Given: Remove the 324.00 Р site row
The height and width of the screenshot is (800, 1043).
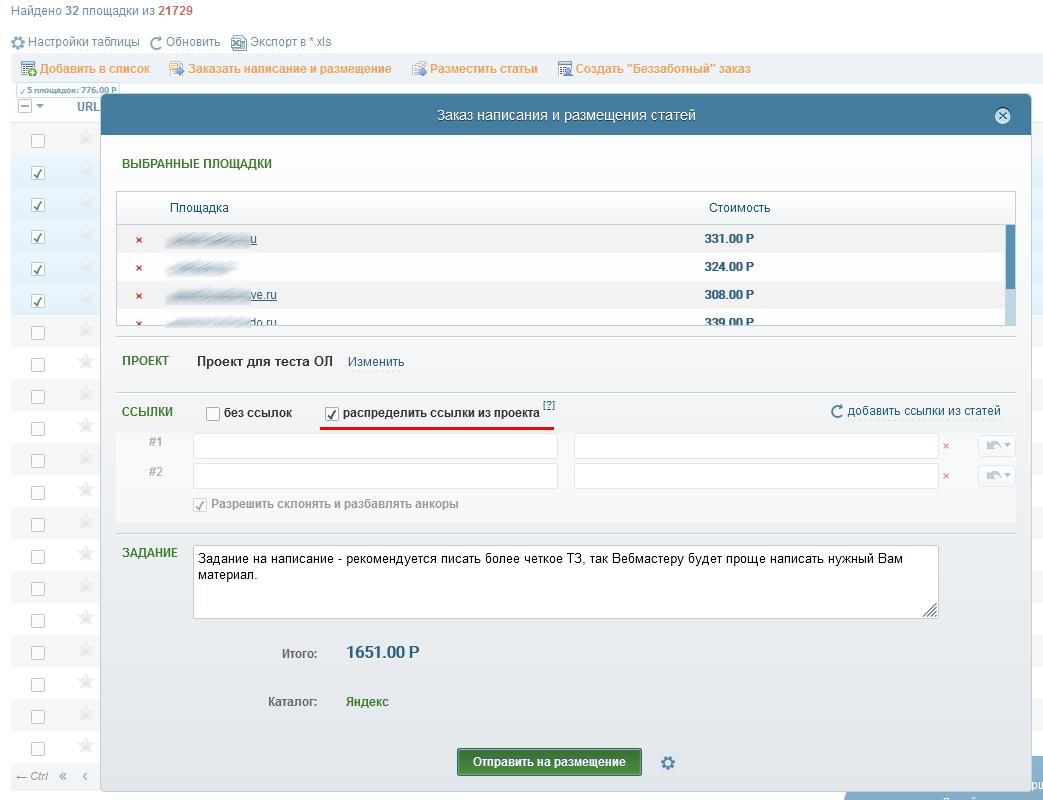Looking at the screenshot, I should [x=139, y=267].
